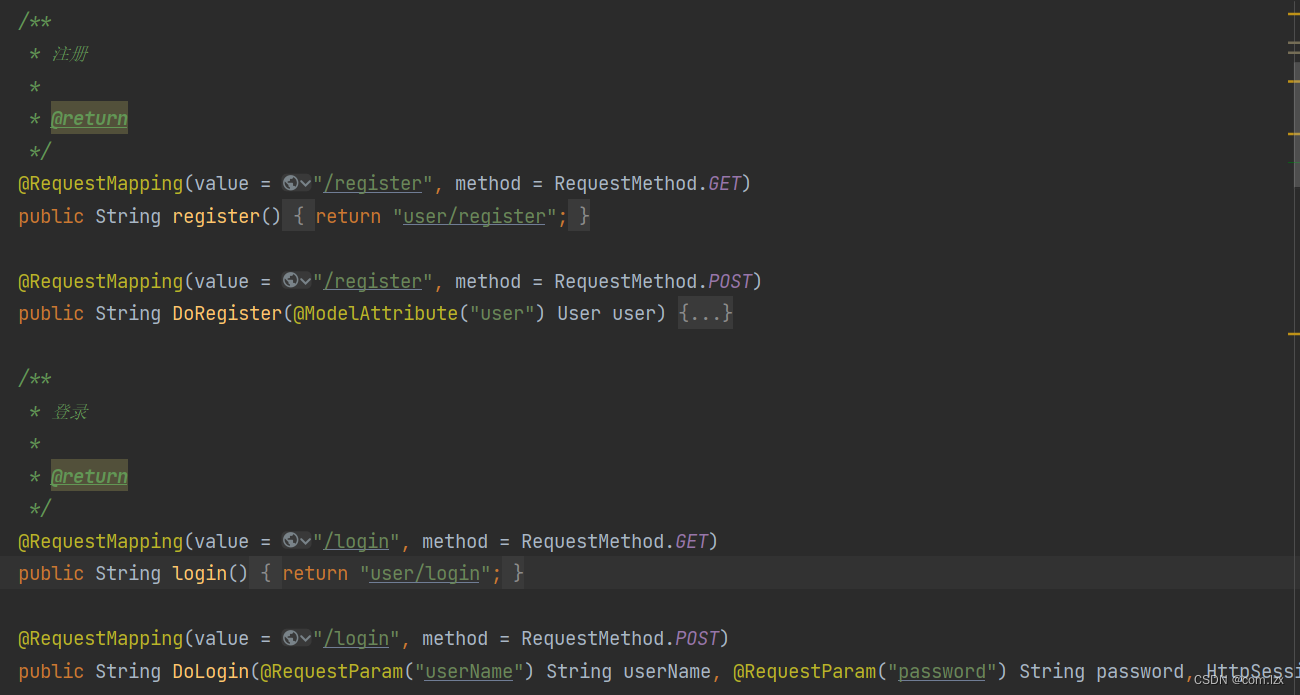Click the globe icon before "/login" on the GET mapping
The width and height of the screenshot is (1300, 695).
[x=290, y=541]
